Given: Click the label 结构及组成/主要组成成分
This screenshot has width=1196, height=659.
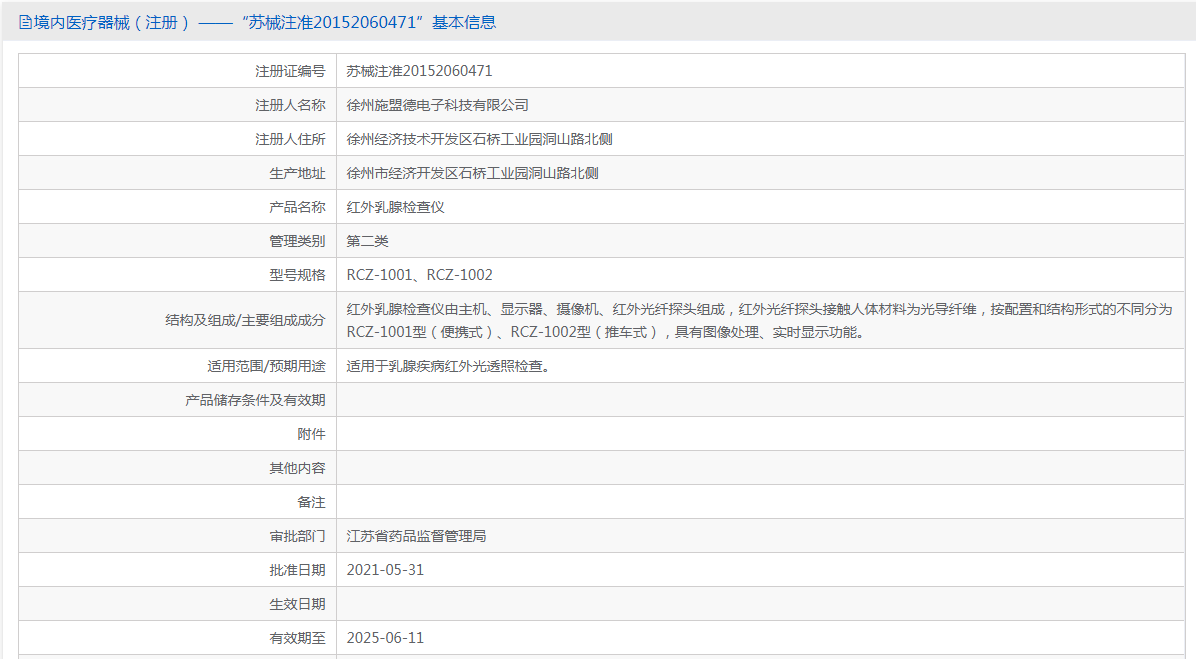Looking at the screenshot, I should (245, 320).
